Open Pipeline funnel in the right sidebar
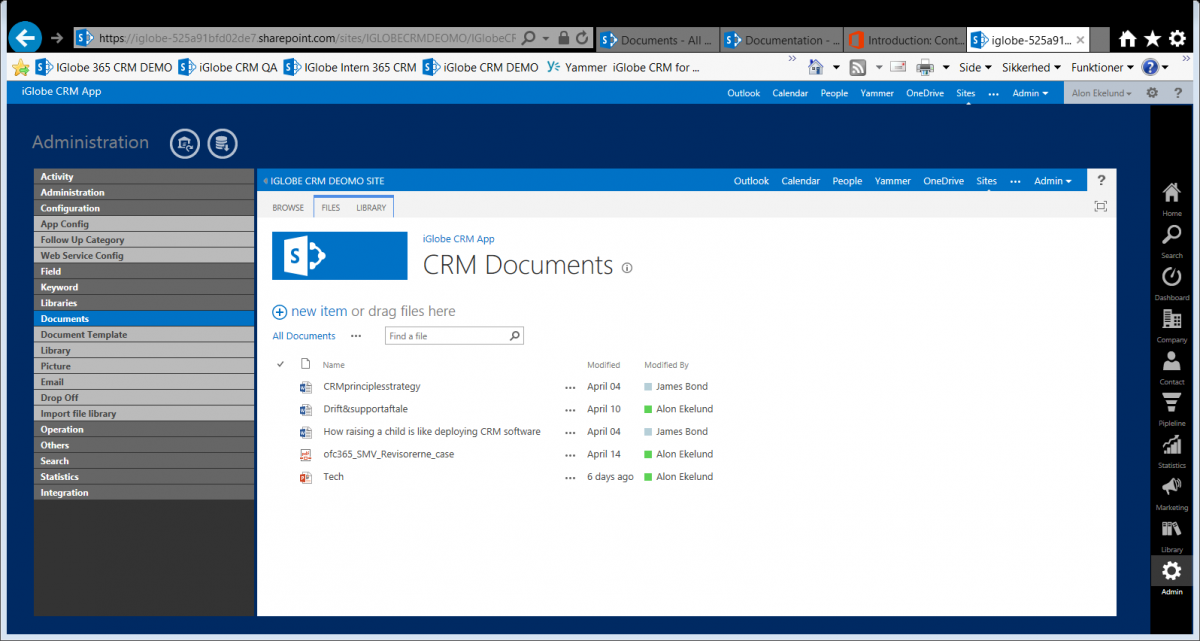The image size is (1200, 641). [x=1171, y=409]
